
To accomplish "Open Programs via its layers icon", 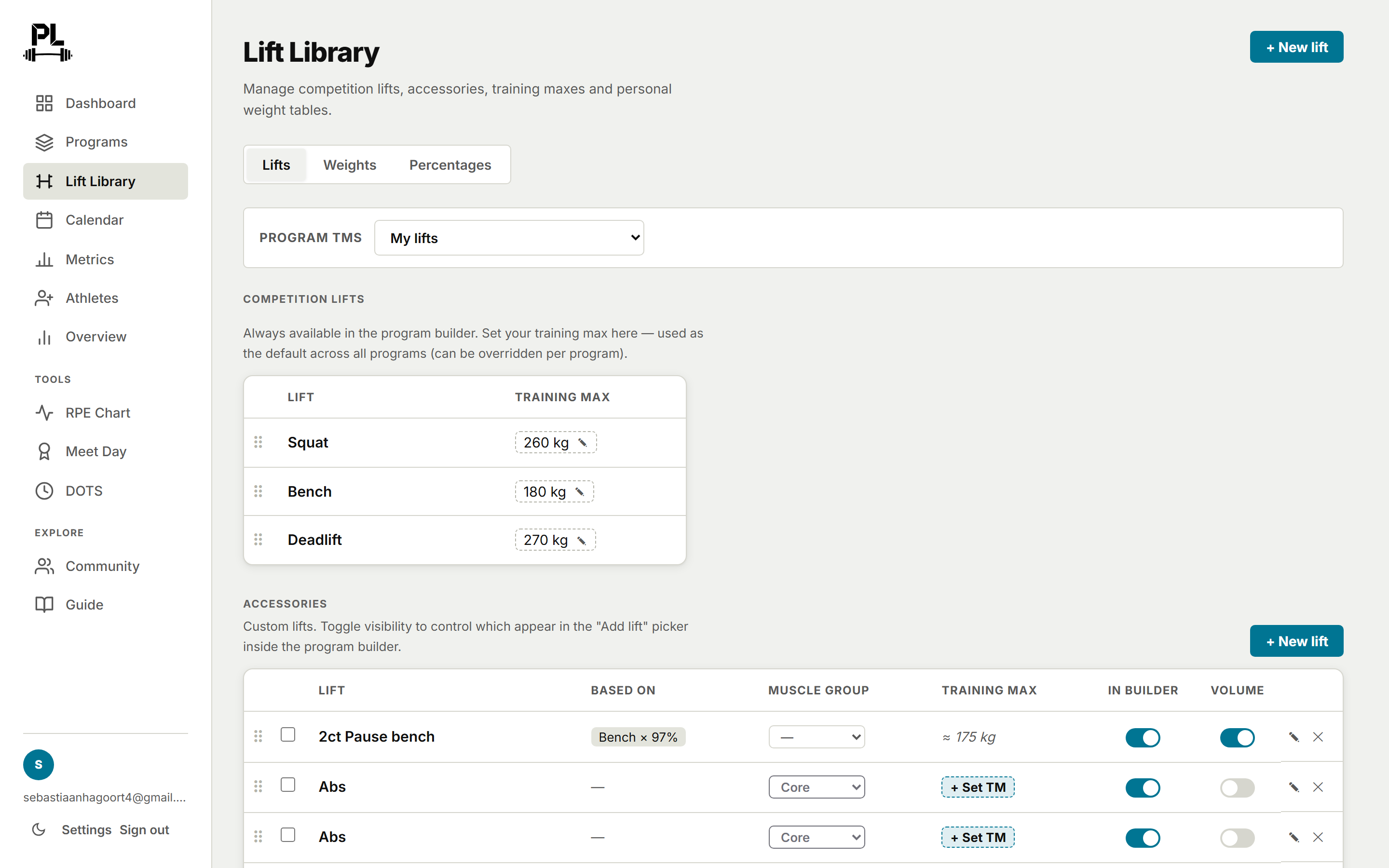I will pyautogui.click(x=44, y=142).
